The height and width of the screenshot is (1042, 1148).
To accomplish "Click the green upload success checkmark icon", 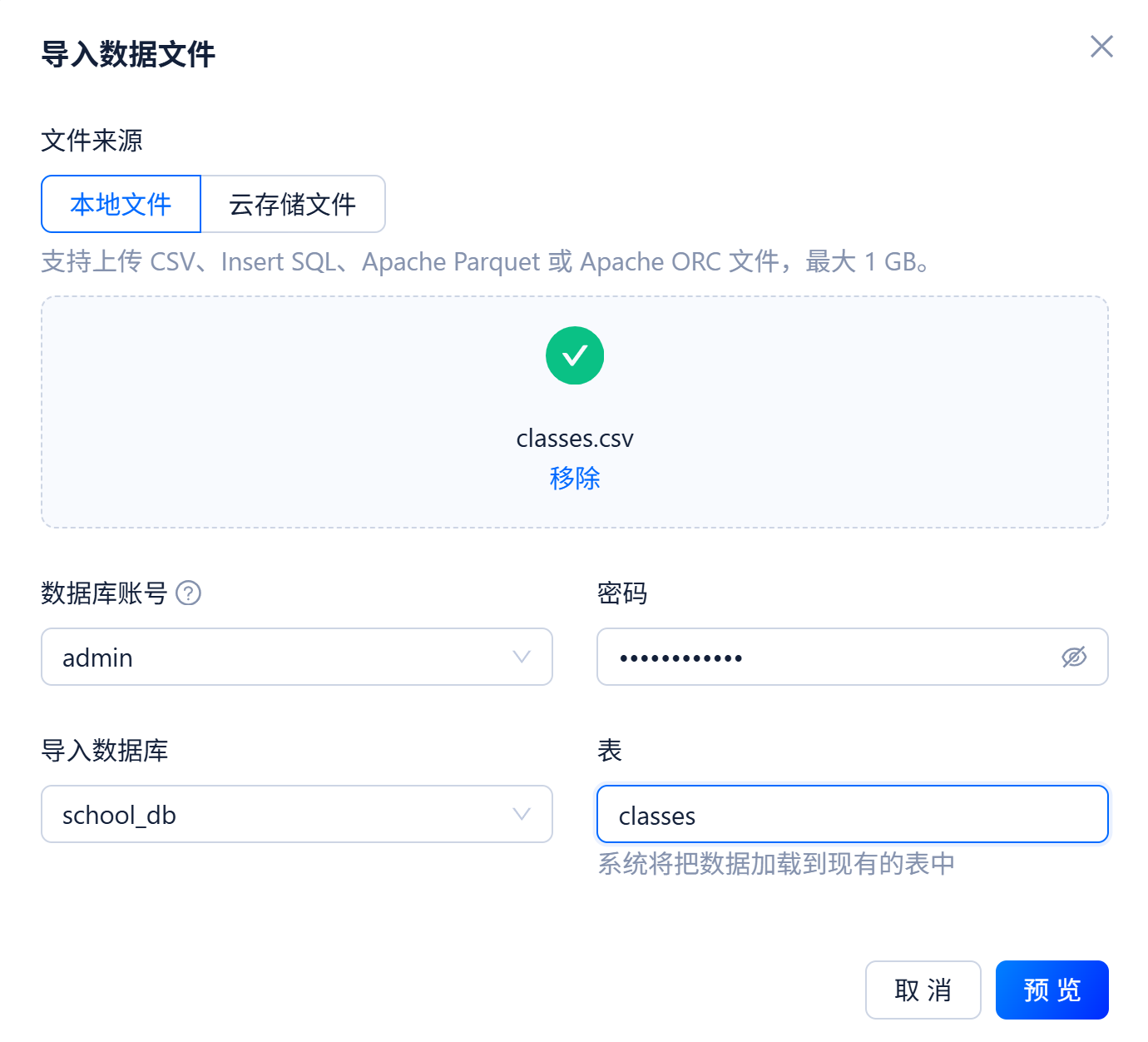I will tap(574, 355).
